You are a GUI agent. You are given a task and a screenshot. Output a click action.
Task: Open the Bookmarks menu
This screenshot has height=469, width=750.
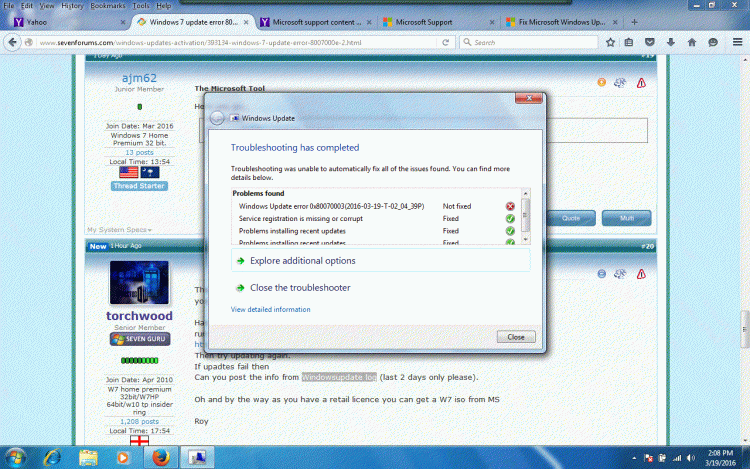pos(108,6)
